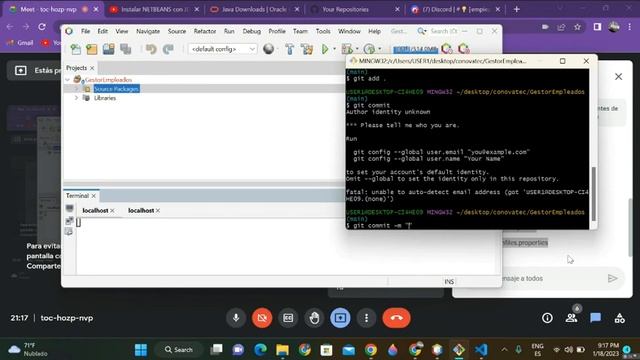The width and height of the screenshot is (640, 360).
Task: Open the Team menu
Action: (x=300, y=31)
